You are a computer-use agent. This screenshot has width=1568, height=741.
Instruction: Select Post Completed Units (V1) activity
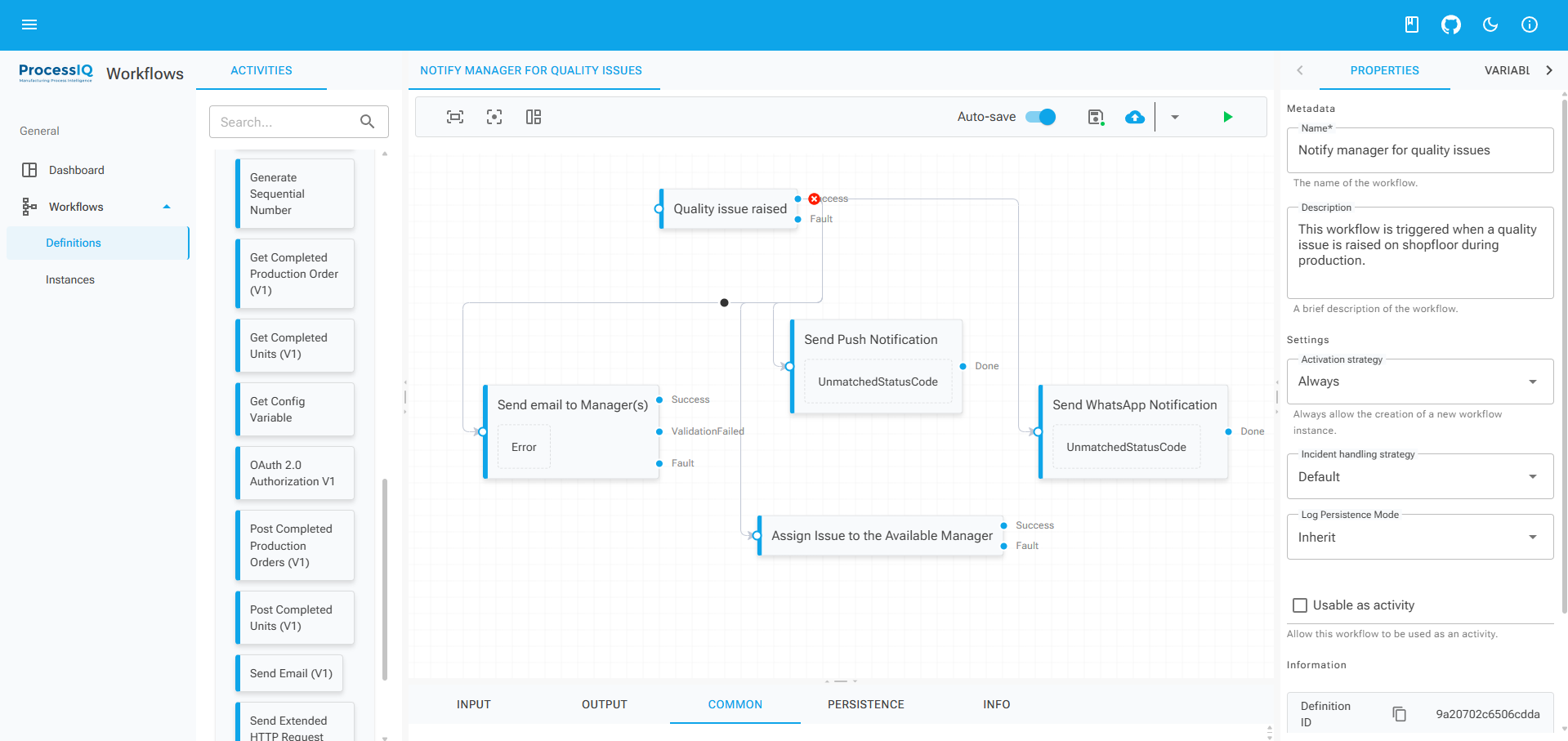[x=295, y=618]
